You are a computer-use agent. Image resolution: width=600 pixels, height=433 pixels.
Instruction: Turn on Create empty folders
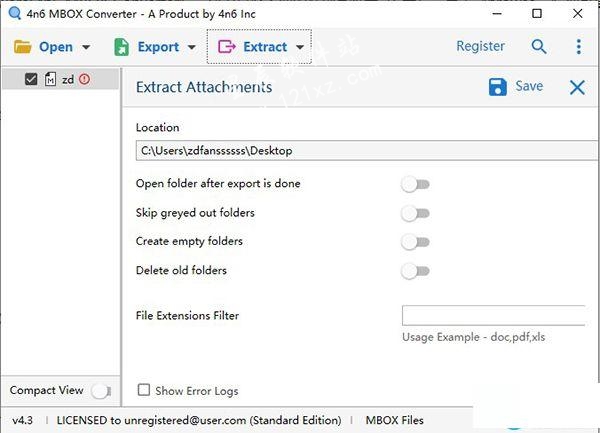tap(416, 242)
